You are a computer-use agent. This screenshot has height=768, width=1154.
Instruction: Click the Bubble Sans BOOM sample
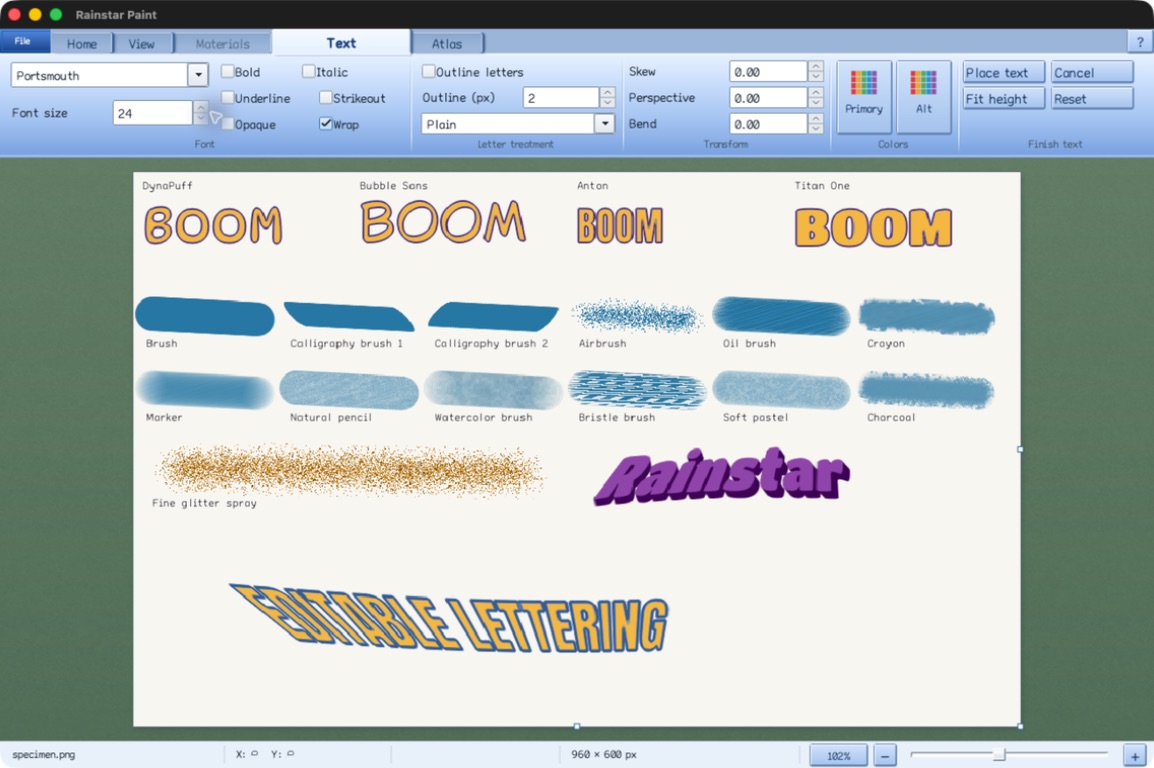(443, 221)
